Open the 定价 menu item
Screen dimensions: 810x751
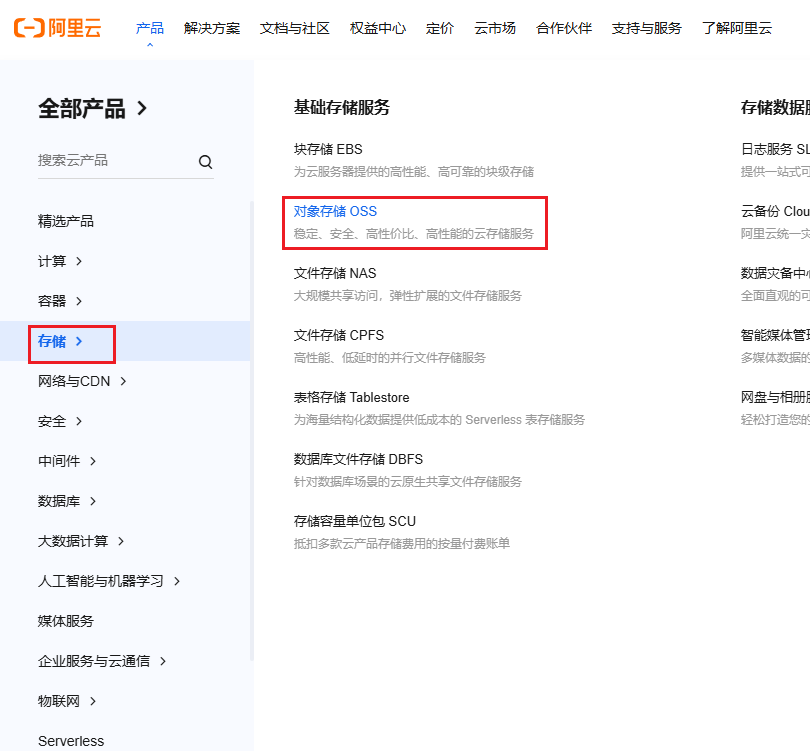point(440,28)
